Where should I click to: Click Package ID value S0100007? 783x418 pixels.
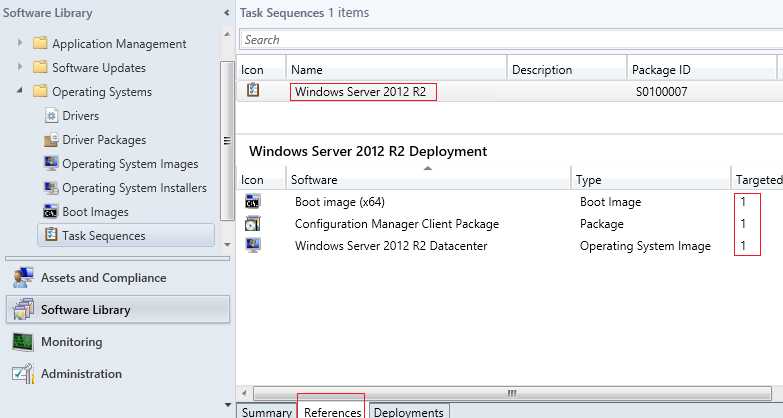coord(662,91)
